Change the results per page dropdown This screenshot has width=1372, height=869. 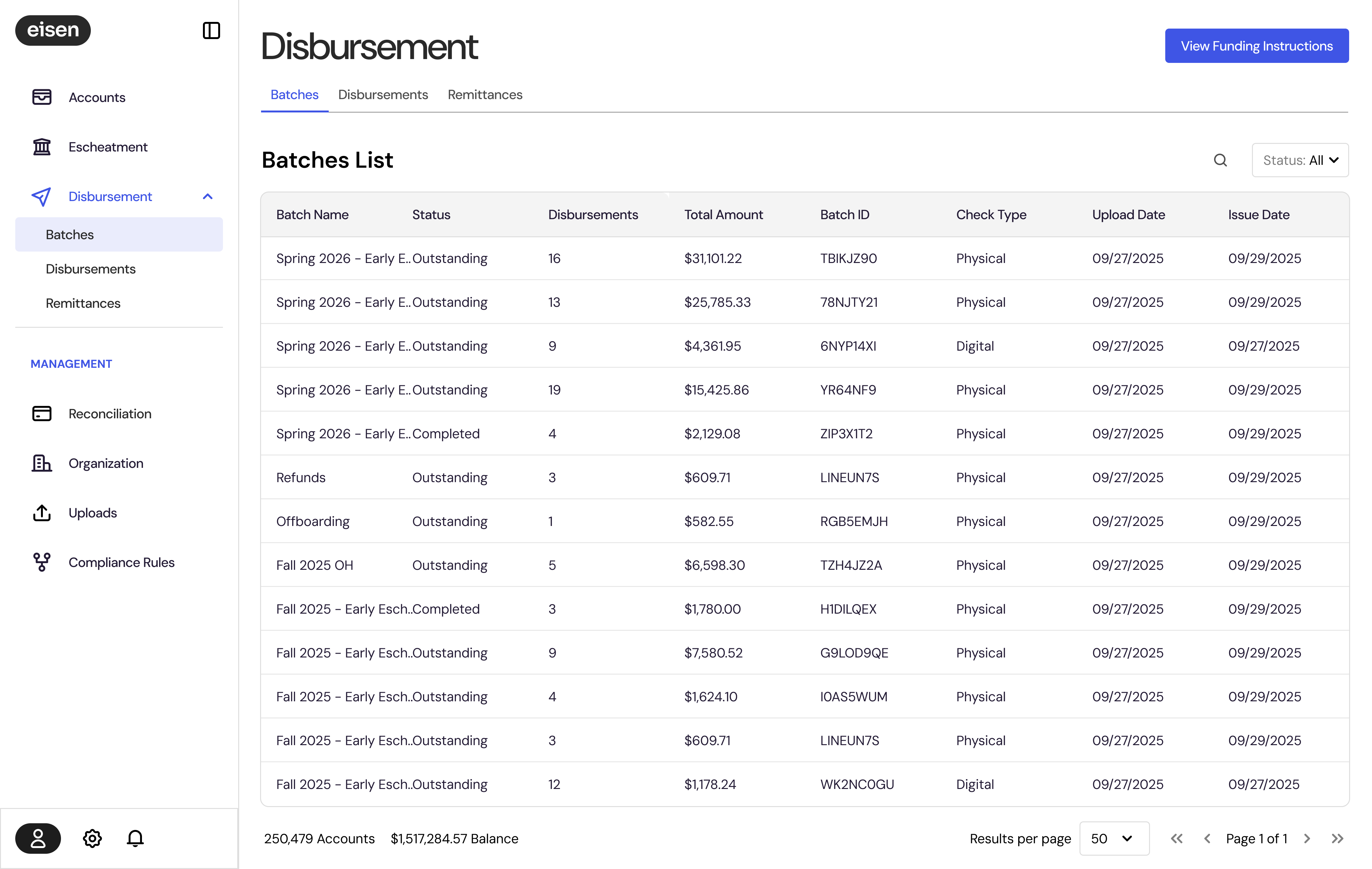tap(1113, 838)
